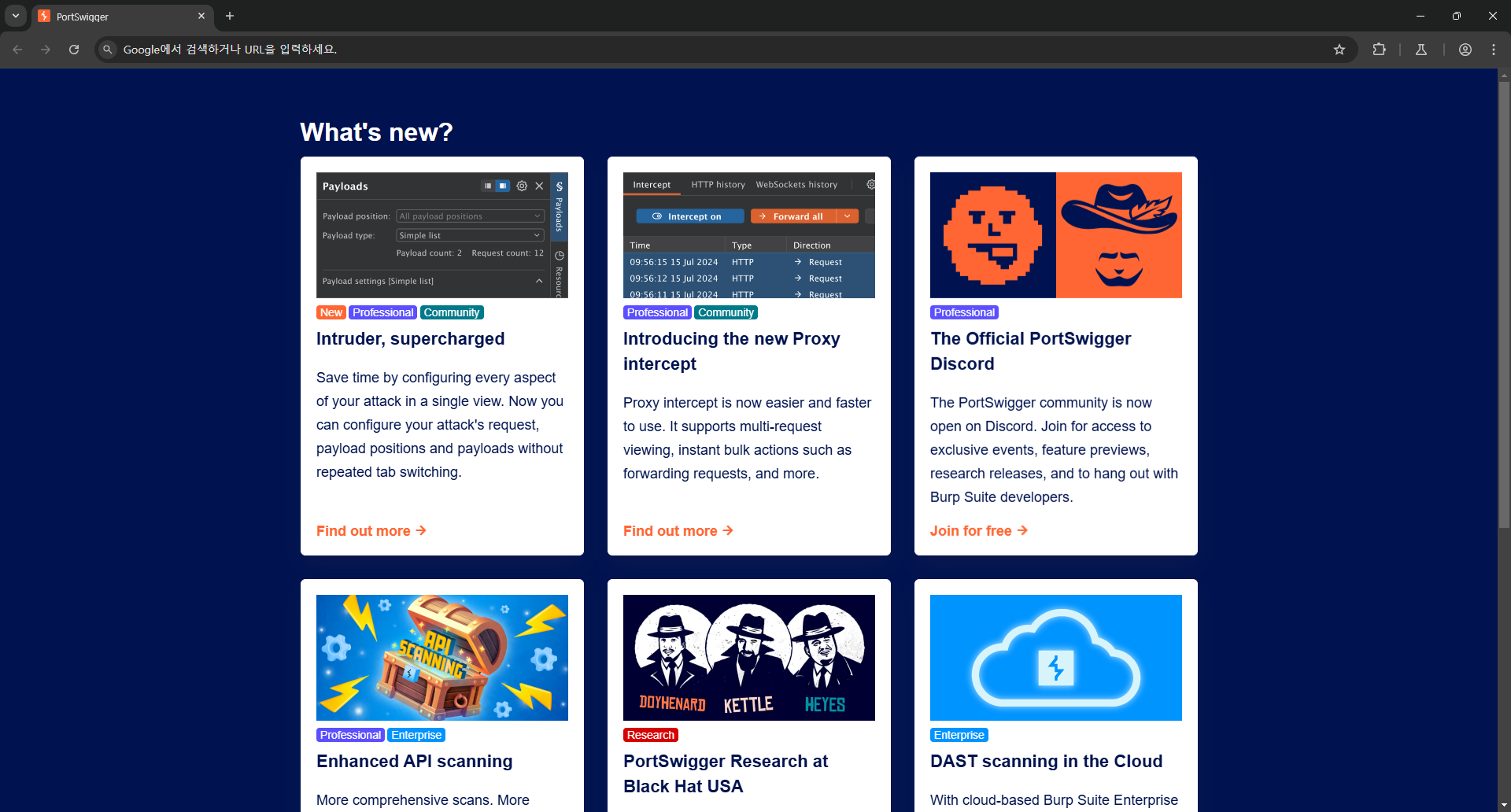This screenshot has width=1511, height=812.
Task: Click the Professional tag on Intruder card
Action: pos(383,312)
